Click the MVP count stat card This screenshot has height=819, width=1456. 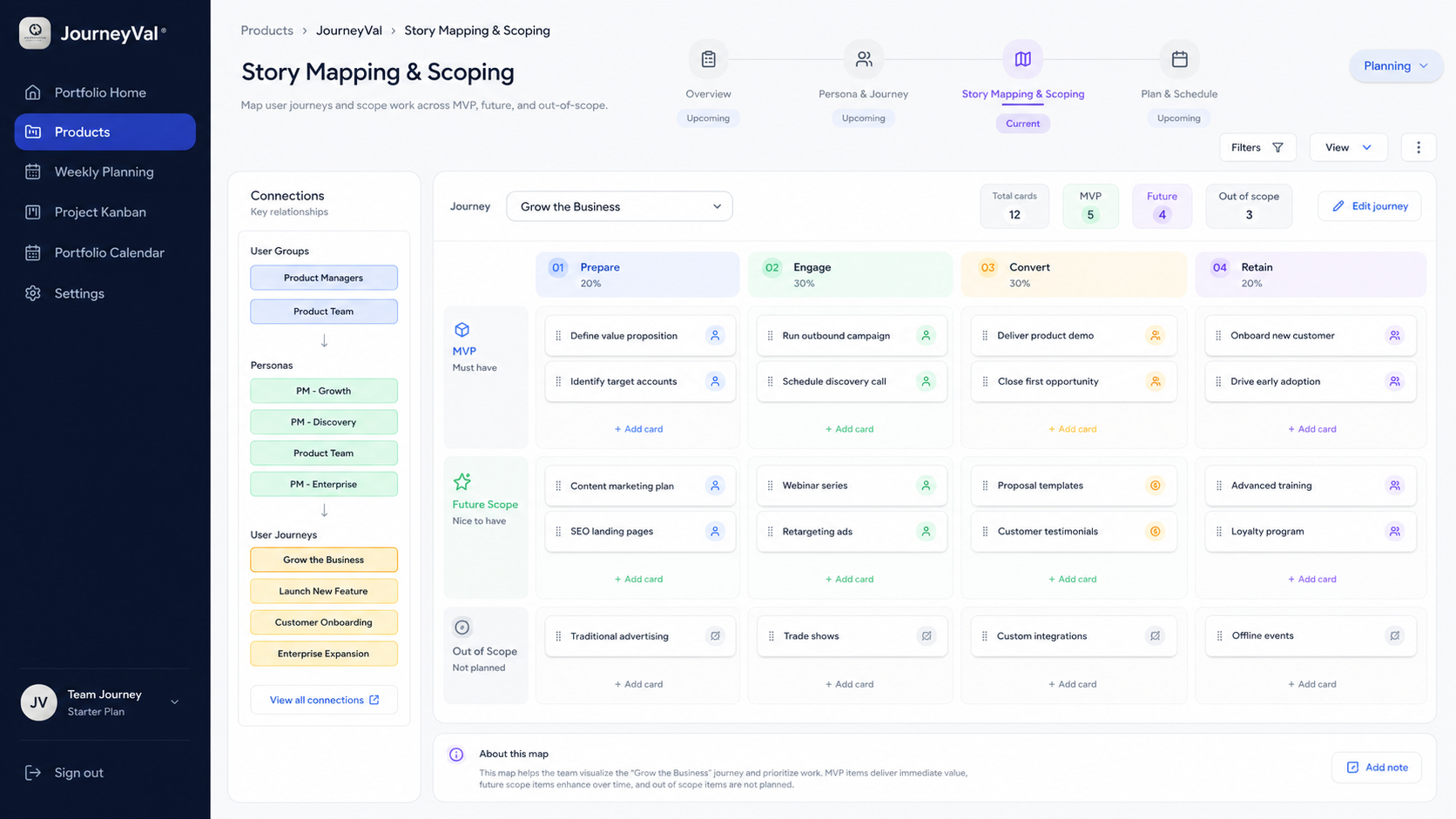[1090, 206]
